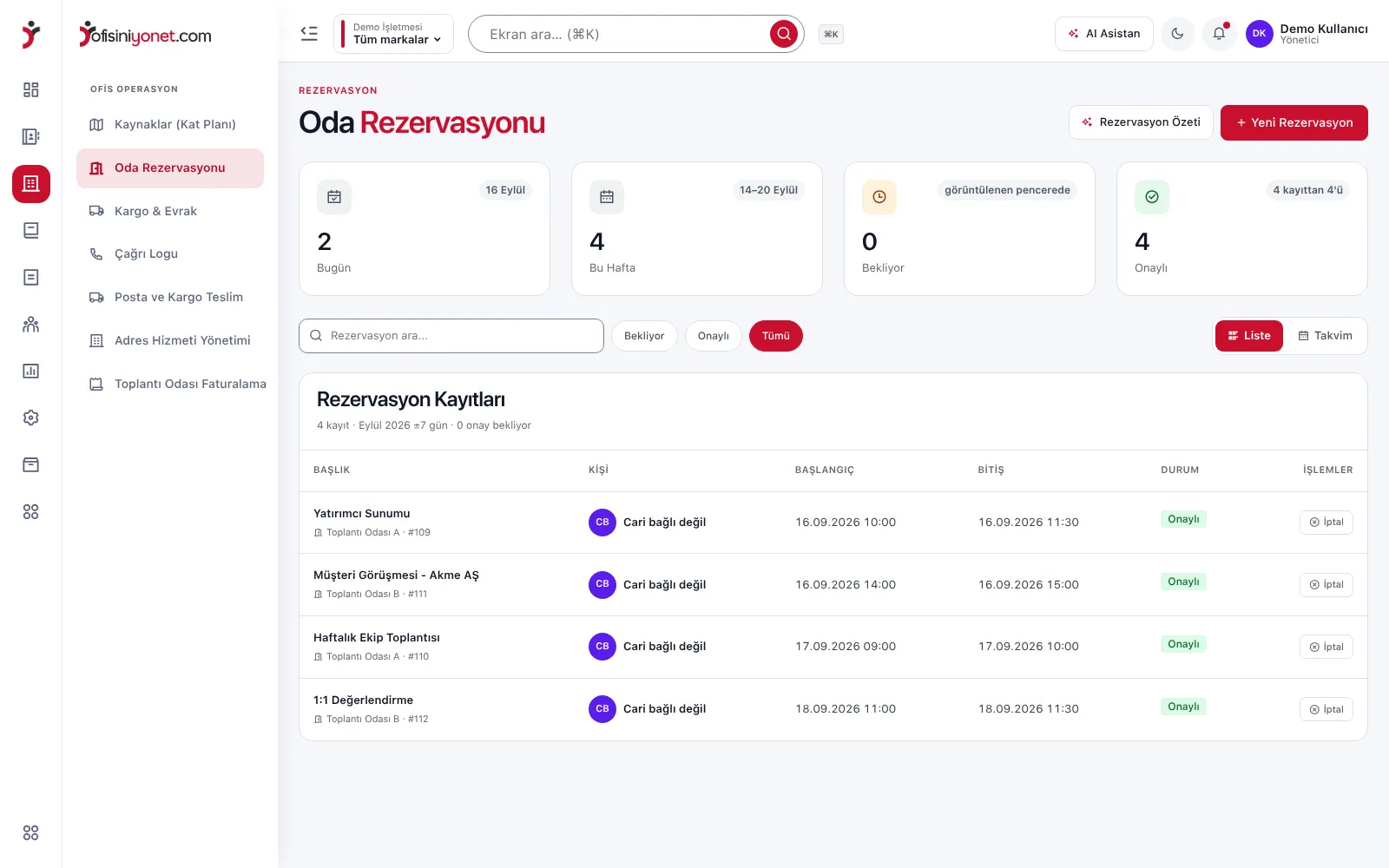Open the settings gear rail icon

[31, 418]
